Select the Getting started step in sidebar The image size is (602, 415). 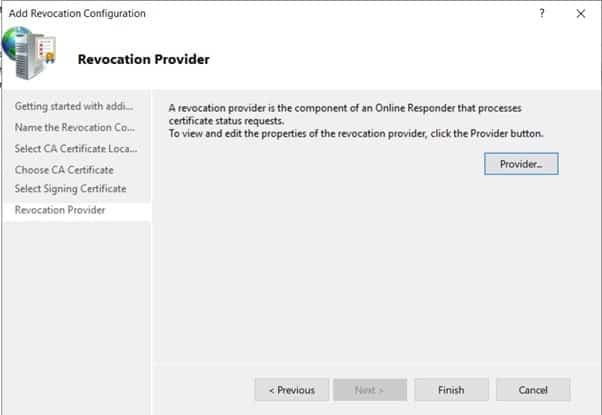76,106
